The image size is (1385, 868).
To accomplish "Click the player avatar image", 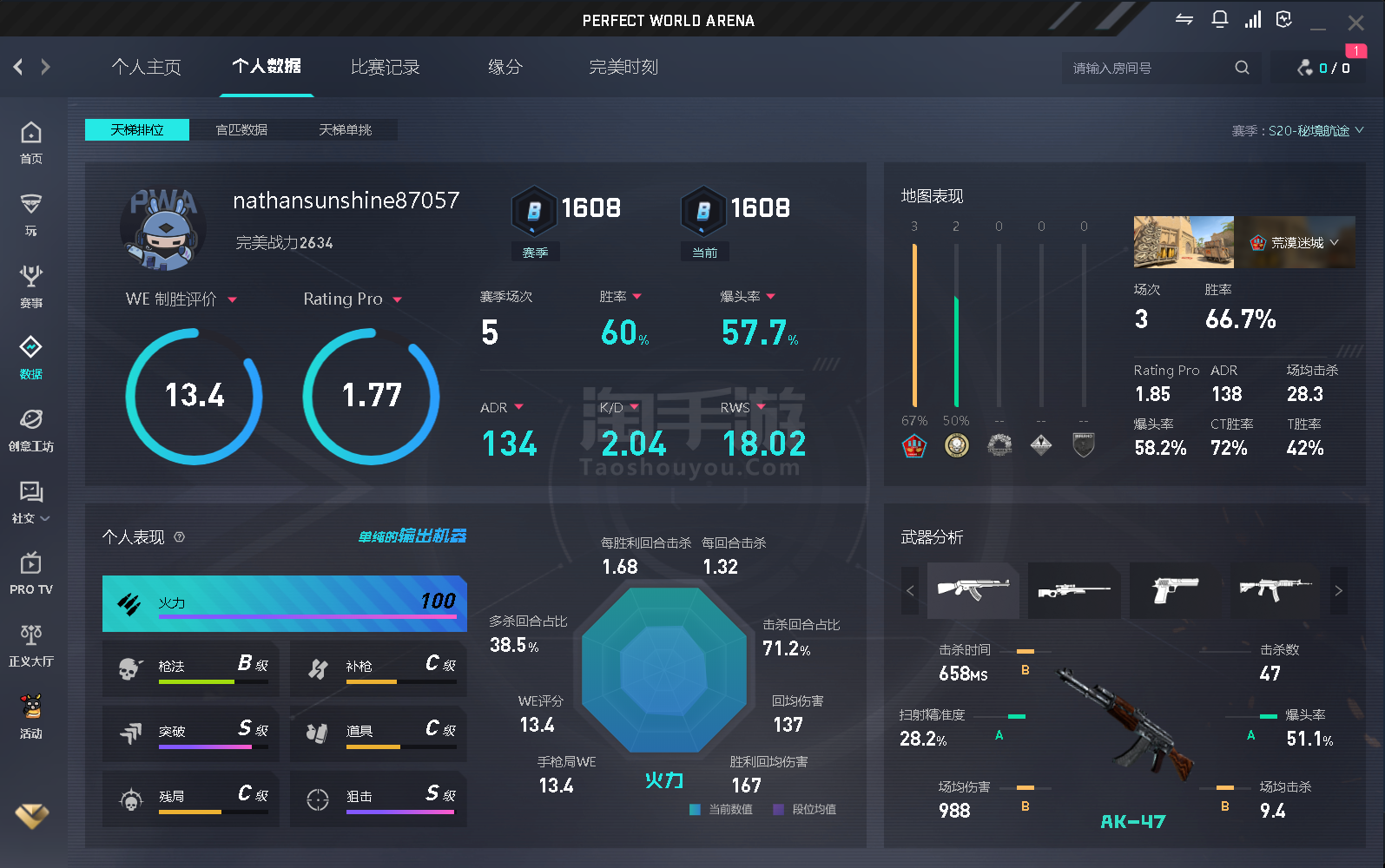I will pos(163,229).
